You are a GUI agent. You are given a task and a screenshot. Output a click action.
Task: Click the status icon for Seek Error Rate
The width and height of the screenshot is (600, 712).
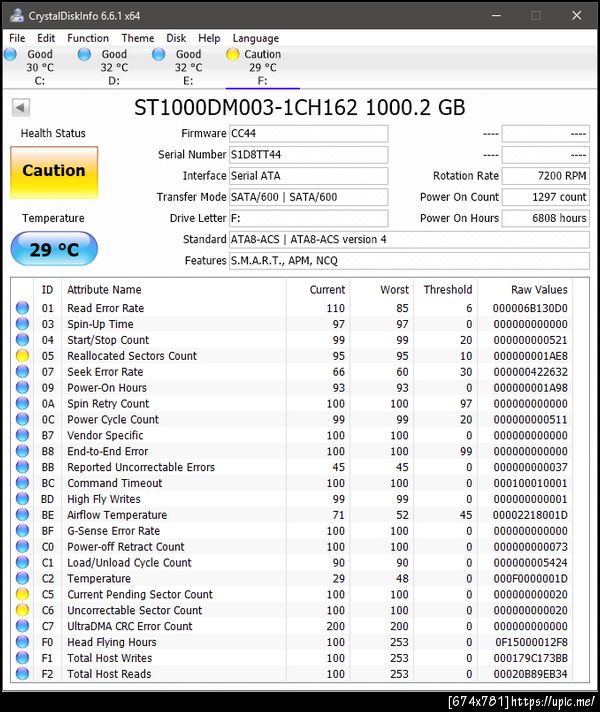pos(22,371)
